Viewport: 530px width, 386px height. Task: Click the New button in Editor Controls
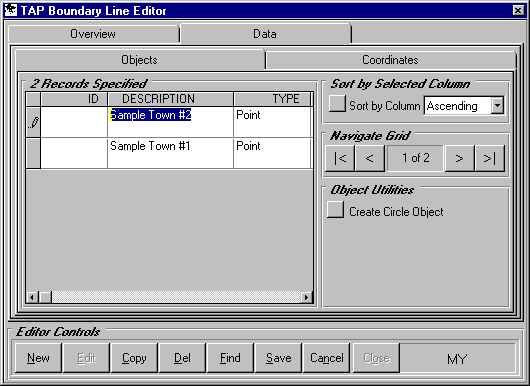pyautogui.click(x=38, y=358)
